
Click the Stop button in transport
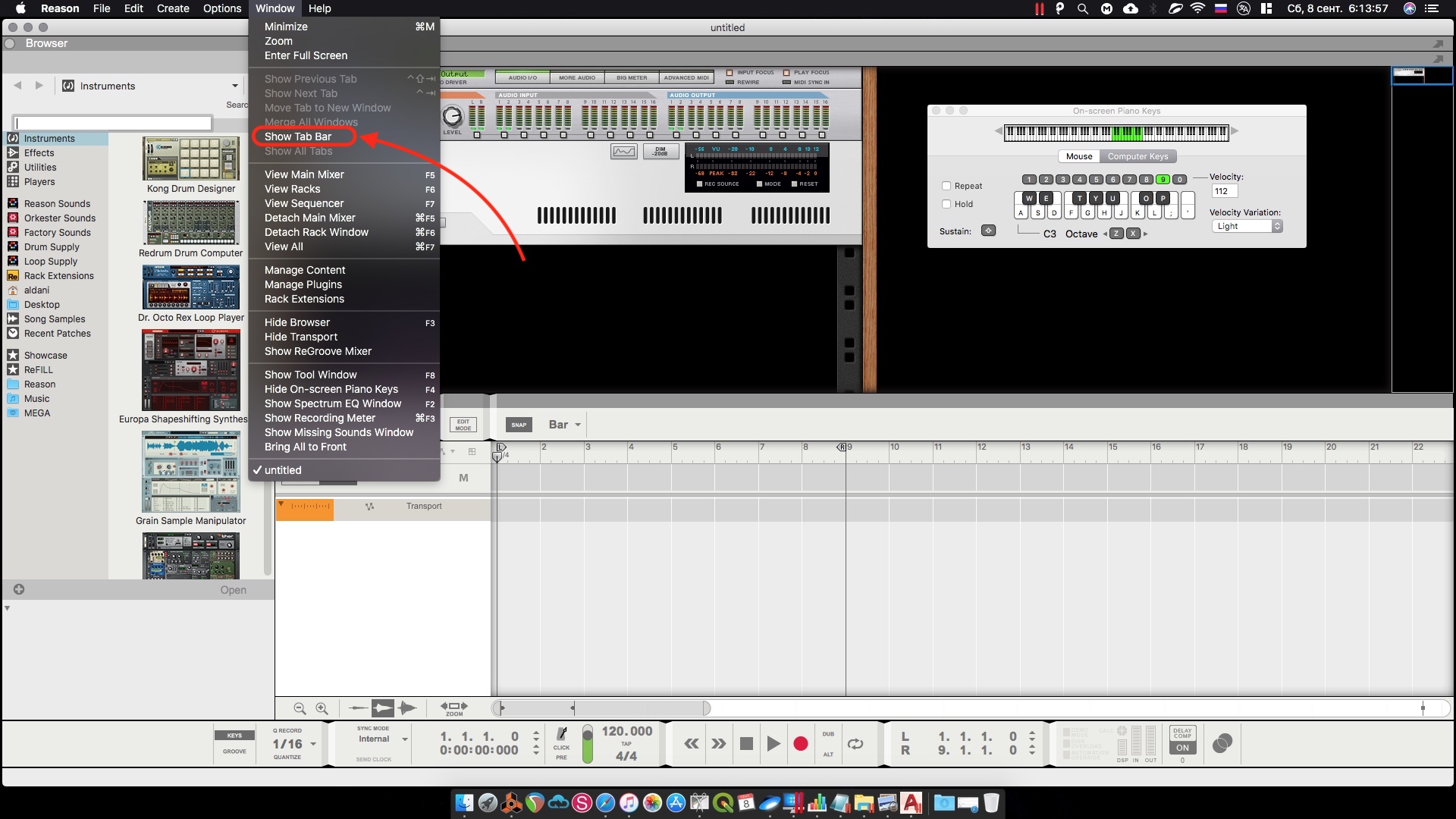click(746, 744)
